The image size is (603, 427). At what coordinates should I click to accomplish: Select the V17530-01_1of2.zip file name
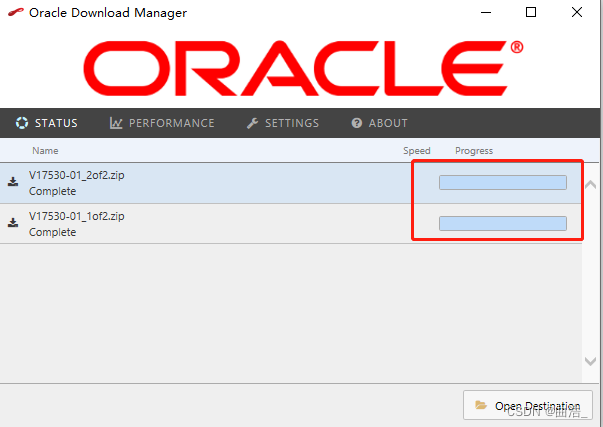[x=77, y=216]
